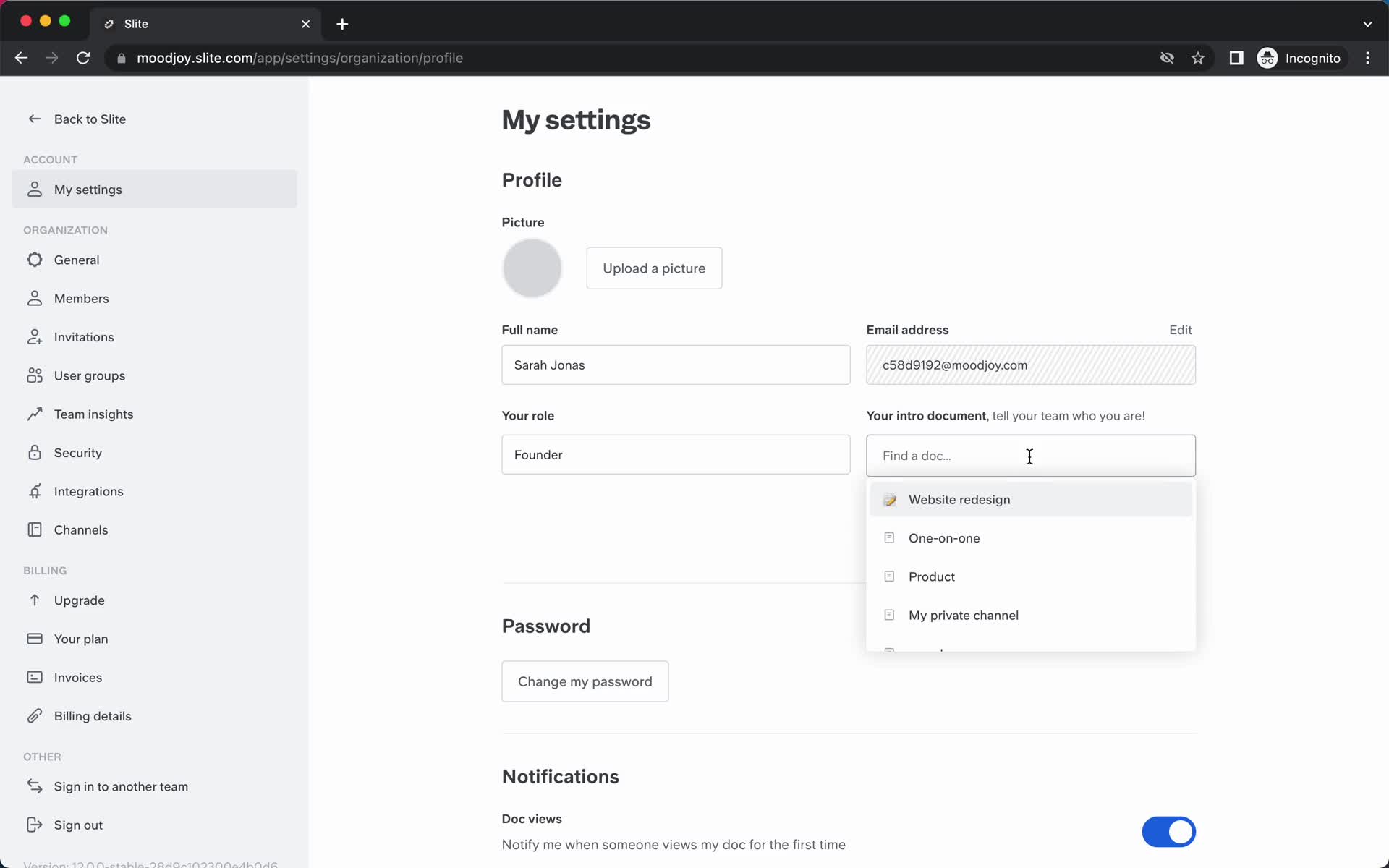The height and width of the screenshot is (868, 1389).
Task: Choose One-on-one as intro document
Action: click(x=1030, y=538)
